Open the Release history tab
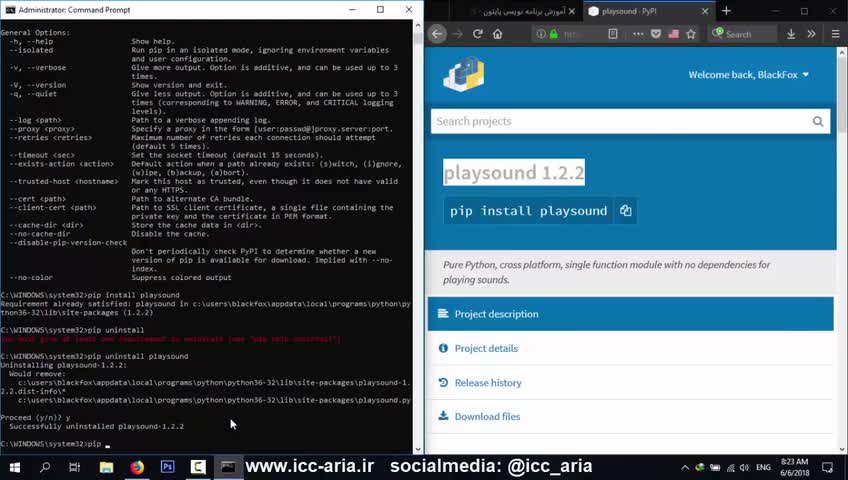848x480 pixels. pyautogui.click(x=631, y=382)
